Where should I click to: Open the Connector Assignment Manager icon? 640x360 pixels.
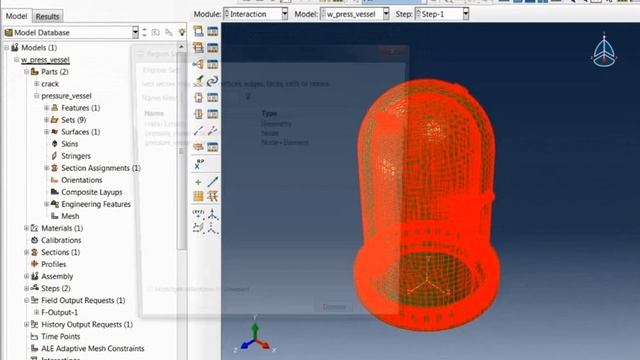click(x=213, y=114)
